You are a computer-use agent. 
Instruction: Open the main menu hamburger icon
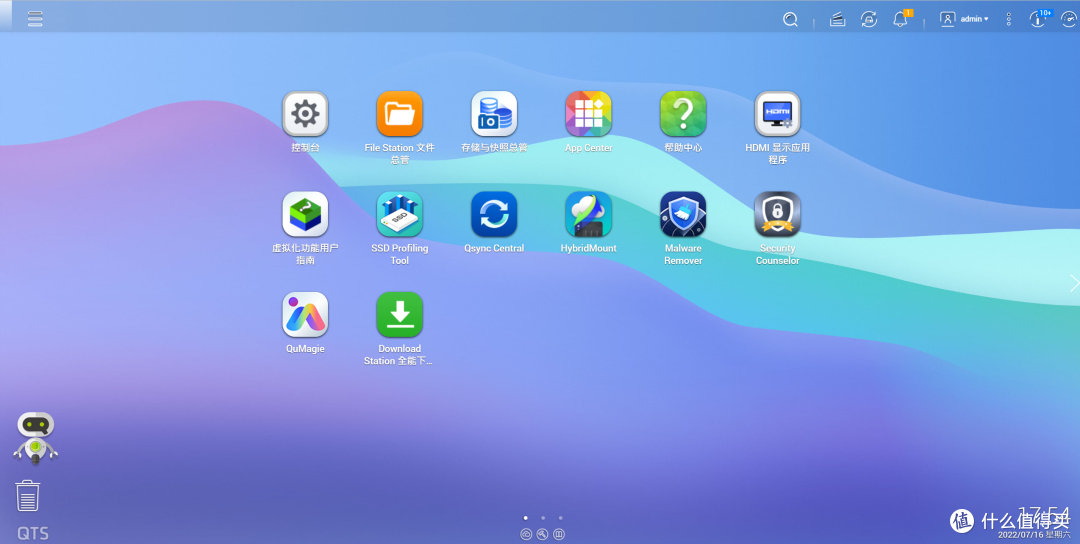click(x=35, y=19)
